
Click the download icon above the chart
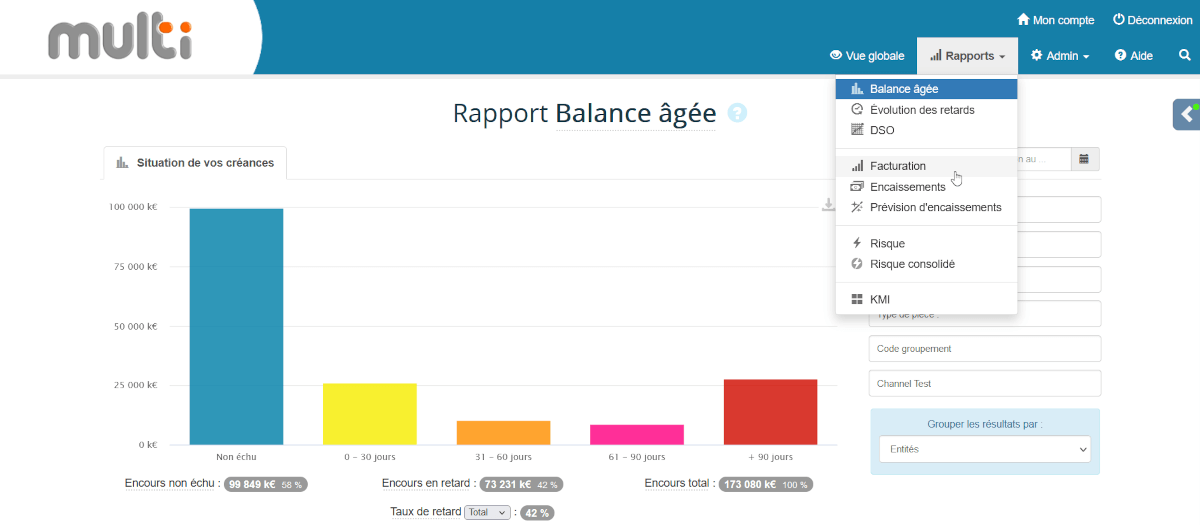(828, 205)
